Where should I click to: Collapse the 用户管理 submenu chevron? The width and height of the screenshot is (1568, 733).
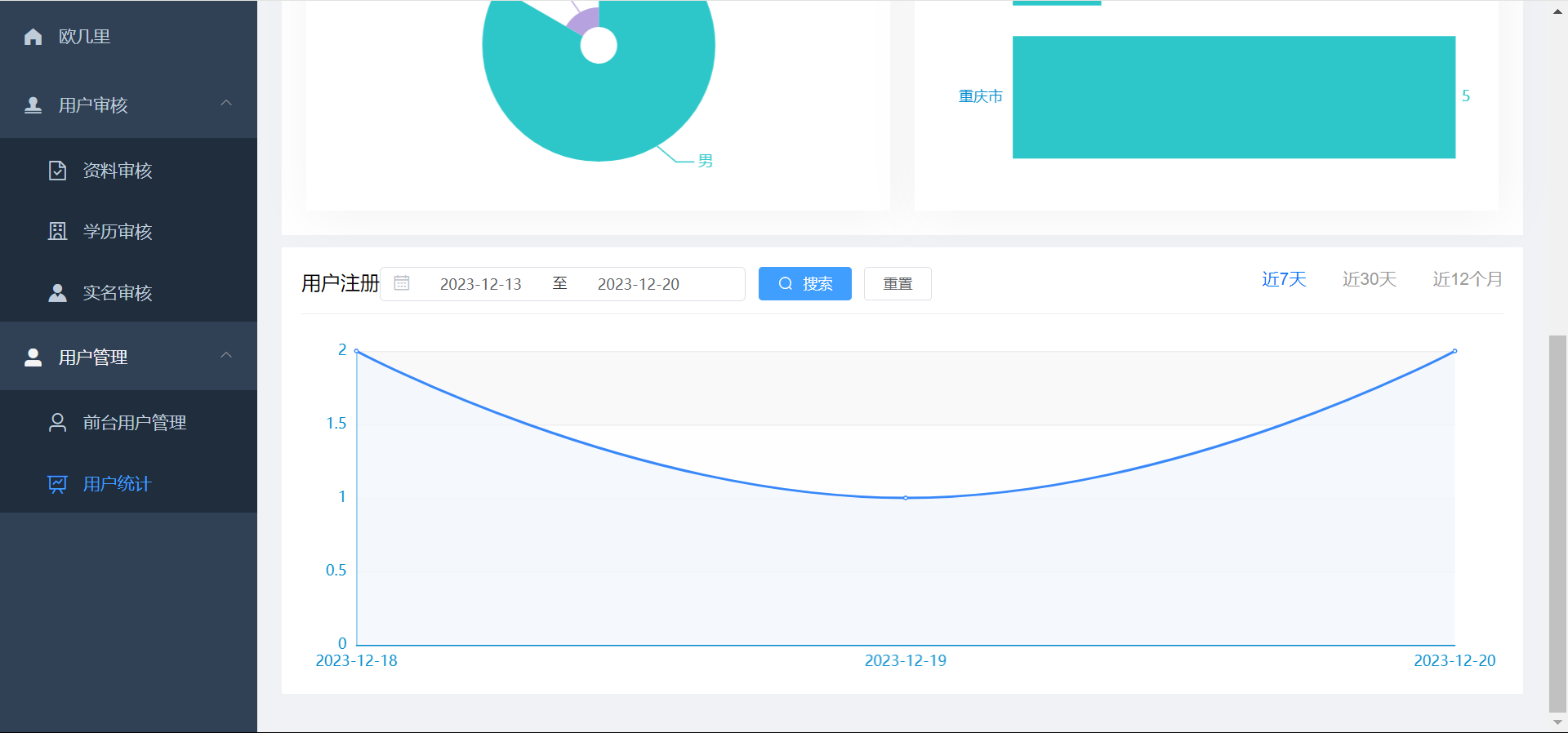(227, 356)
